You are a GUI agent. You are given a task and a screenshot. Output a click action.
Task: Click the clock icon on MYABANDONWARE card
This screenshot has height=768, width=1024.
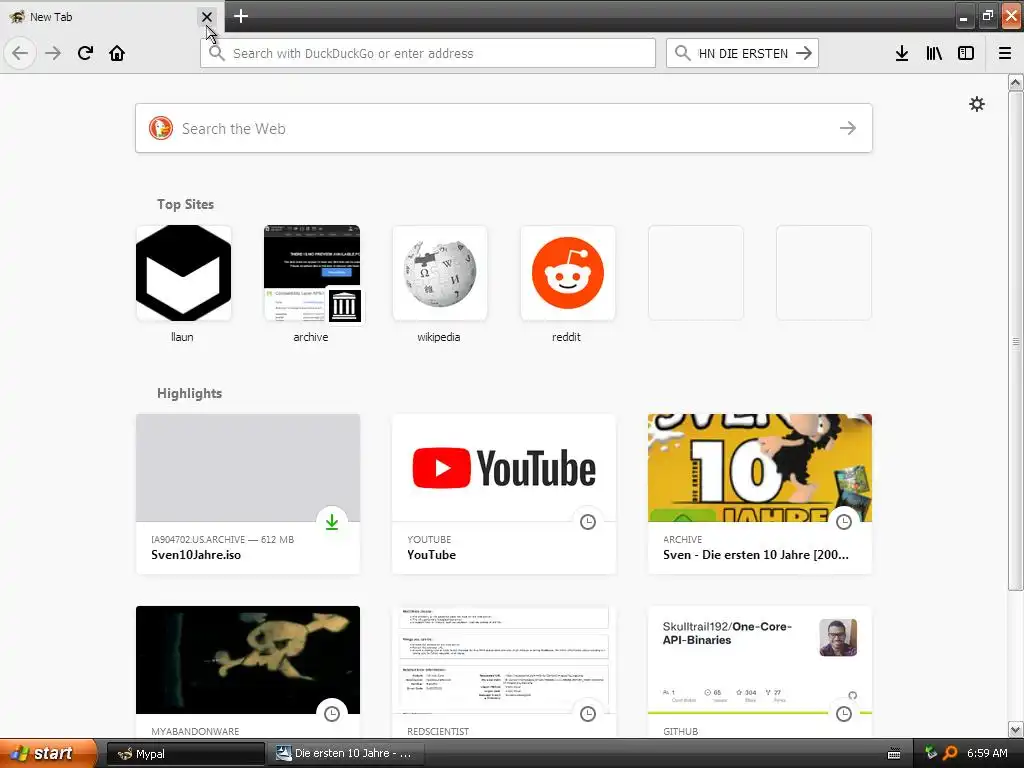coord(332,714)
